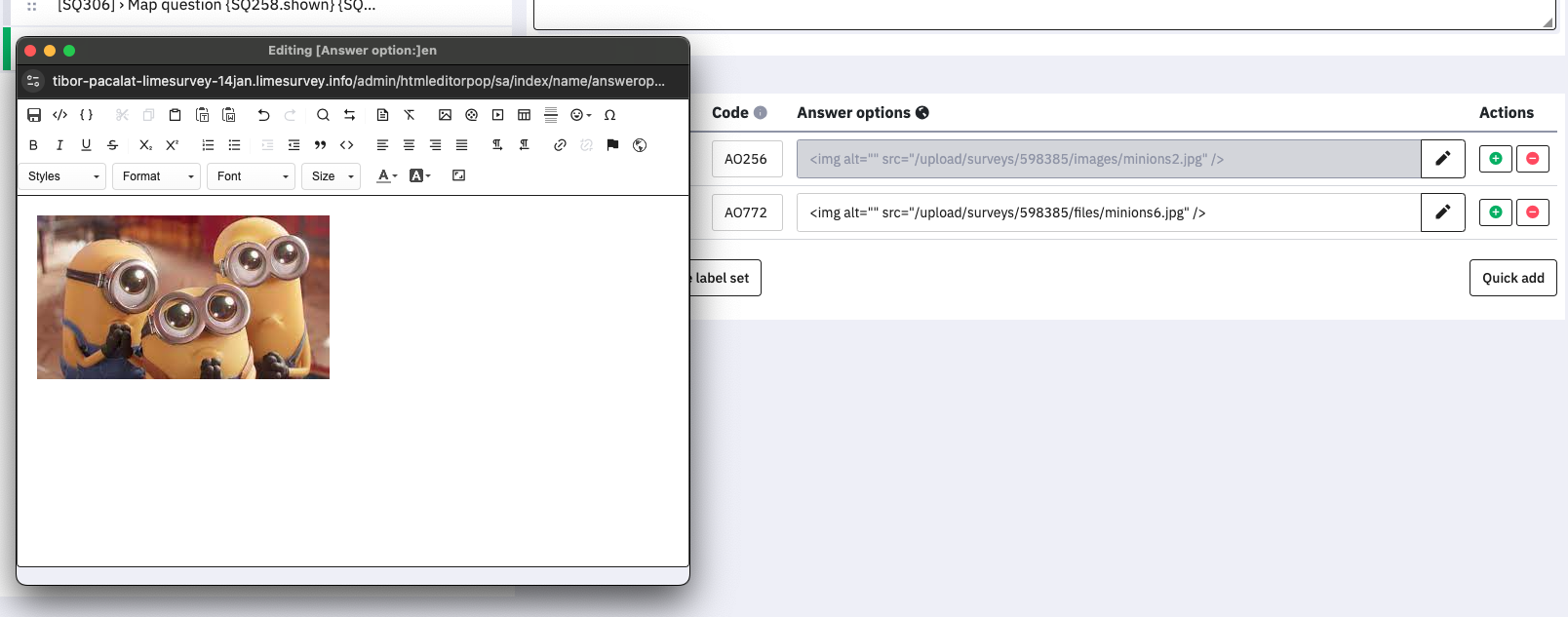This screenshot has height=617, width=1568.
Task: Click the Code info icon
Action: click(761, 113)
